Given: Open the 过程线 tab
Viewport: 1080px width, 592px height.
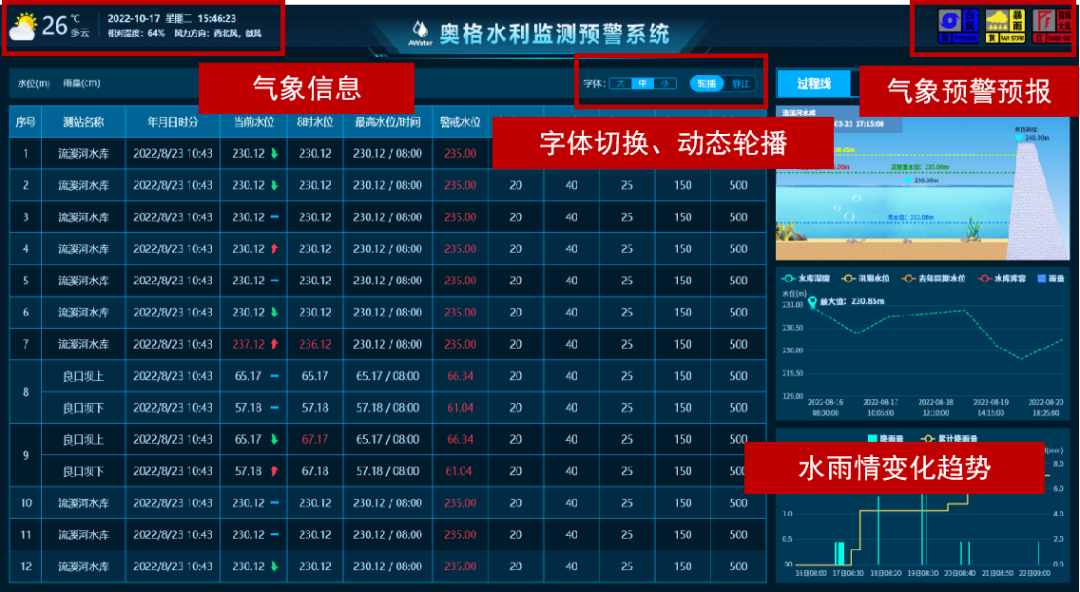Looking at the screenshot, I should point(814,83).
